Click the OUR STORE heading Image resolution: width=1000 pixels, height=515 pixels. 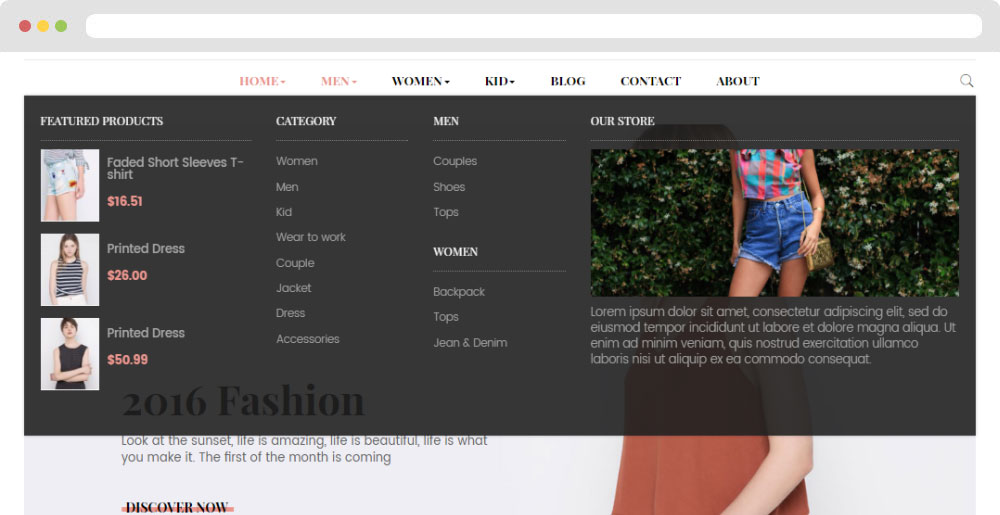pyautogui.click(x=622, y=121)
